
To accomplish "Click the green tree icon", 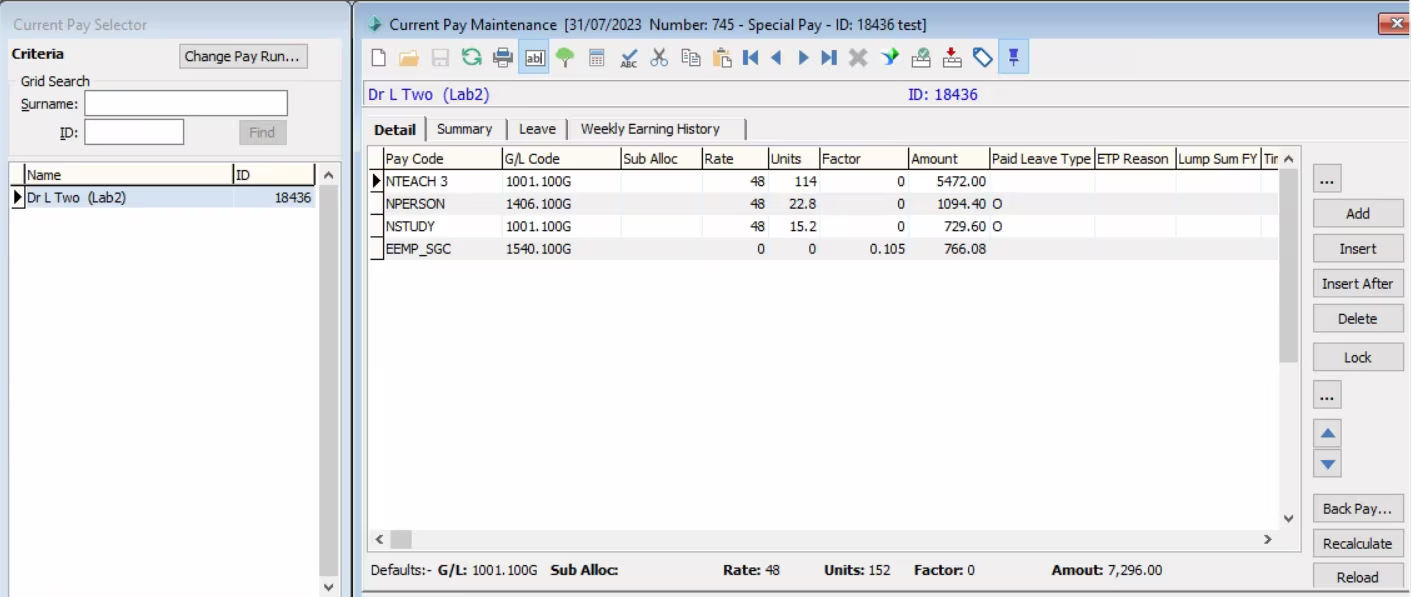I will (x=565, y=58).
